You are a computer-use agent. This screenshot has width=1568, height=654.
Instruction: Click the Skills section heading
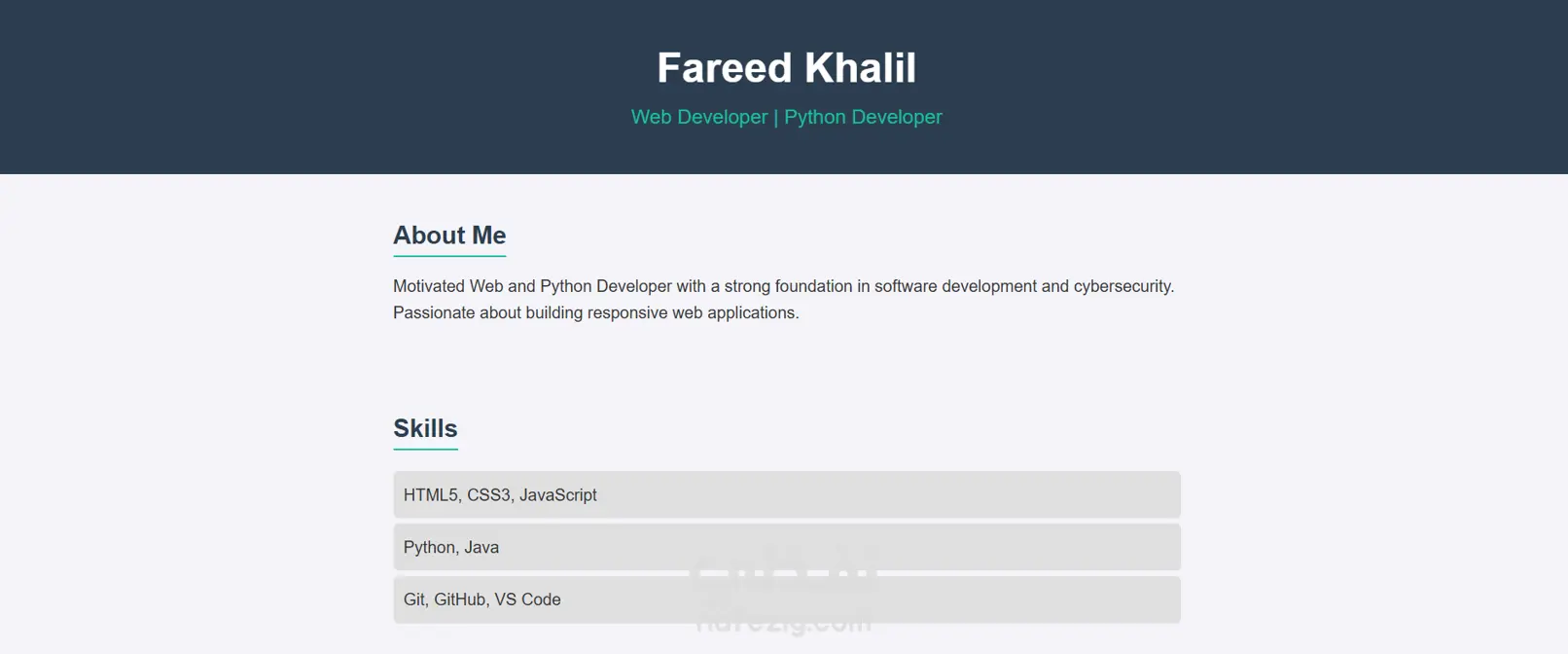(x=425, y=428)
